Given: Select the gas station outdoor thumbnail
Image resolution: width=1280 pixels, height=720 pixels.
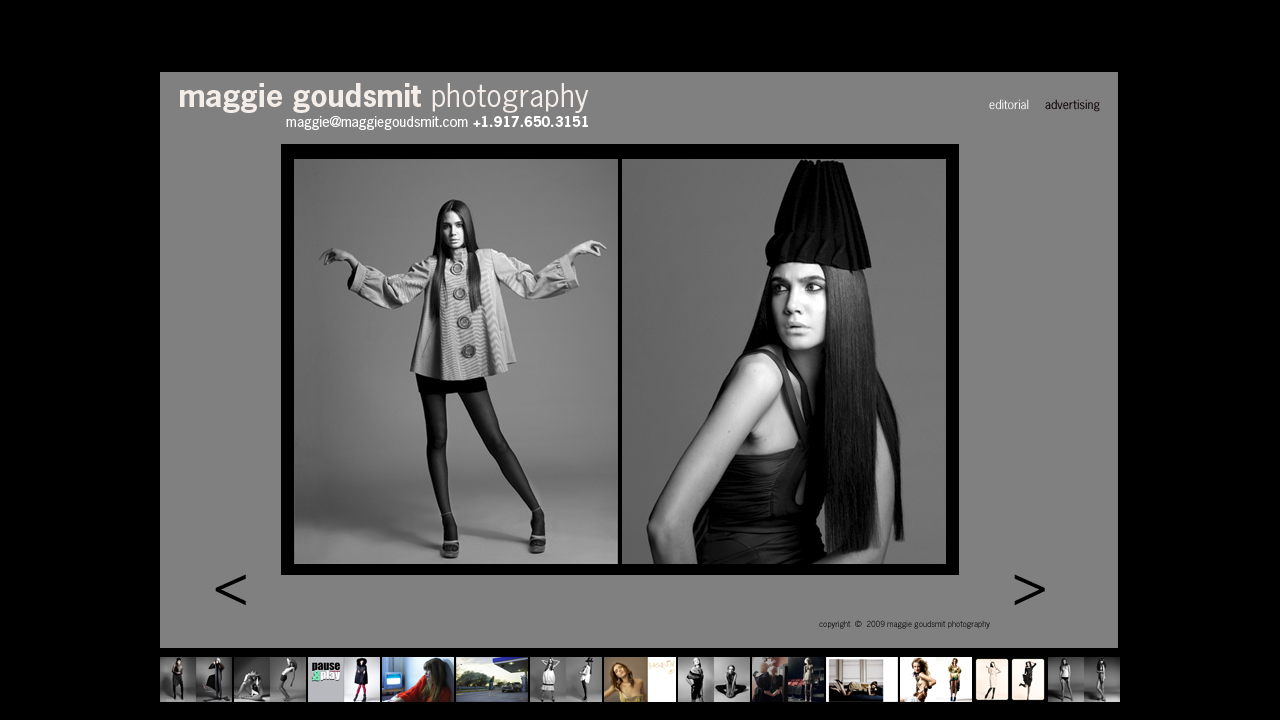Looking at the screenshot, I should coord(492,680).
